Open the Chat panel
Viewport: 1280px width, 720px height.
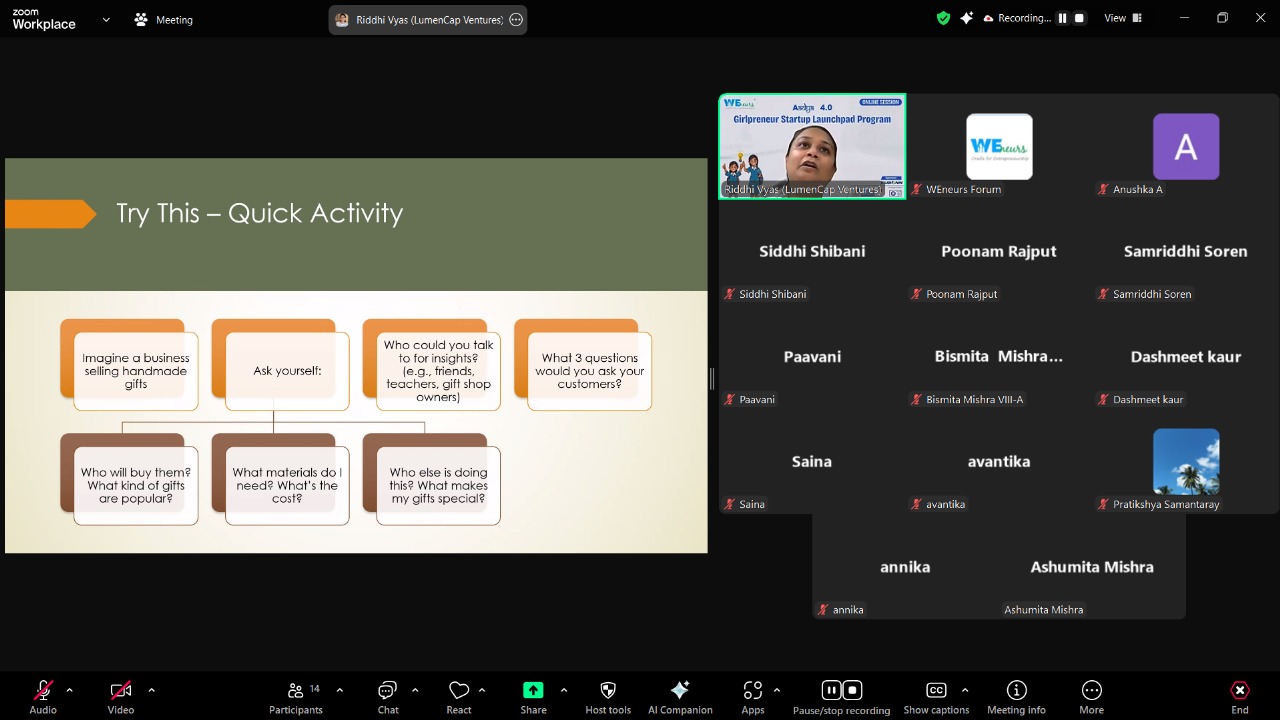(387, 691)
